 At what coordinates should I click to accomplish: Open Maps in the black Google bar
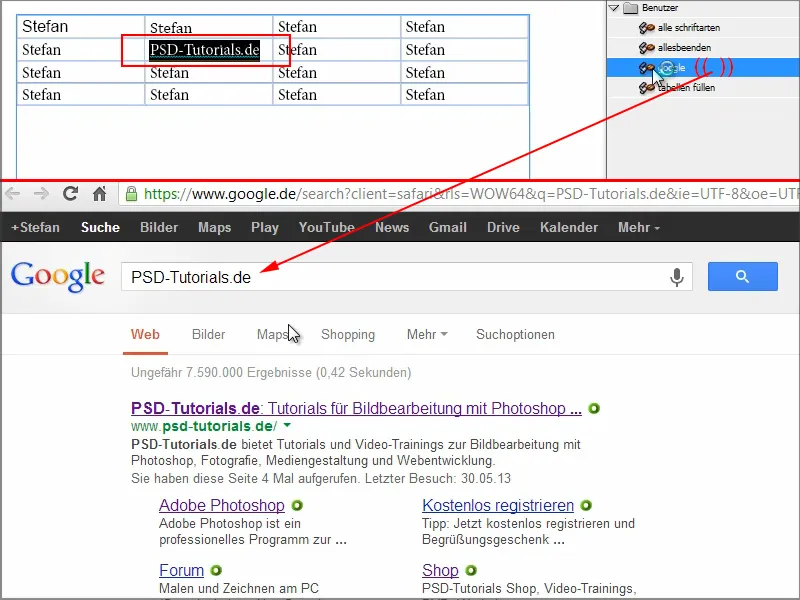pos(214,227)
